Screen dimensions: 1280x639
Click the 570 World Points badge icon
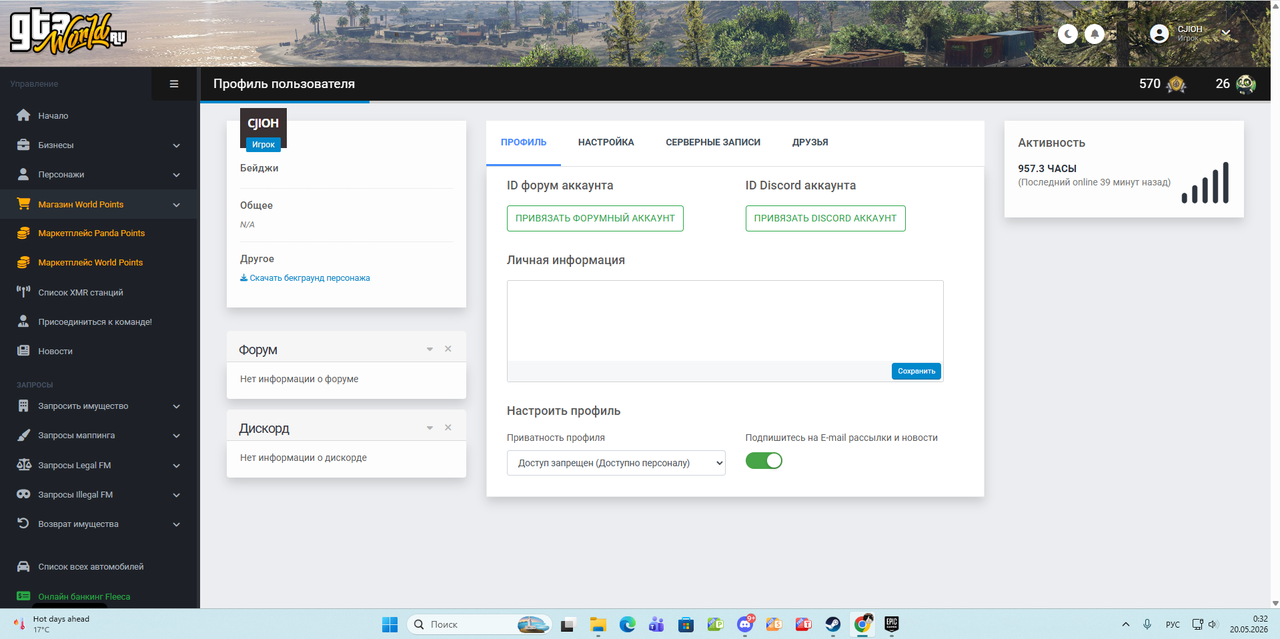pos(1176,84)
